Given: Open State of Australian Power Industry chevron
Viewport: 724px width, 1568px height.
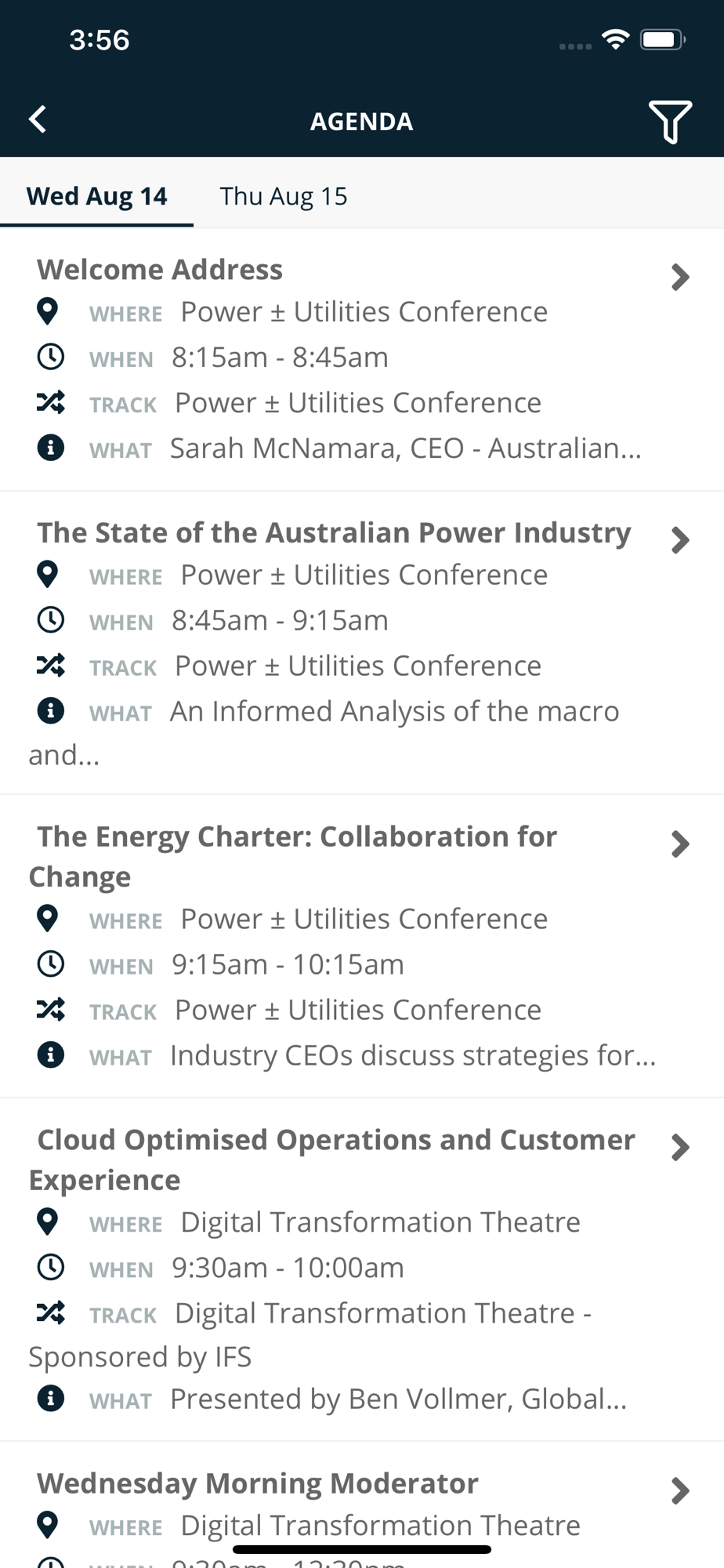Looking at the screenshot, I should point(680,540).
